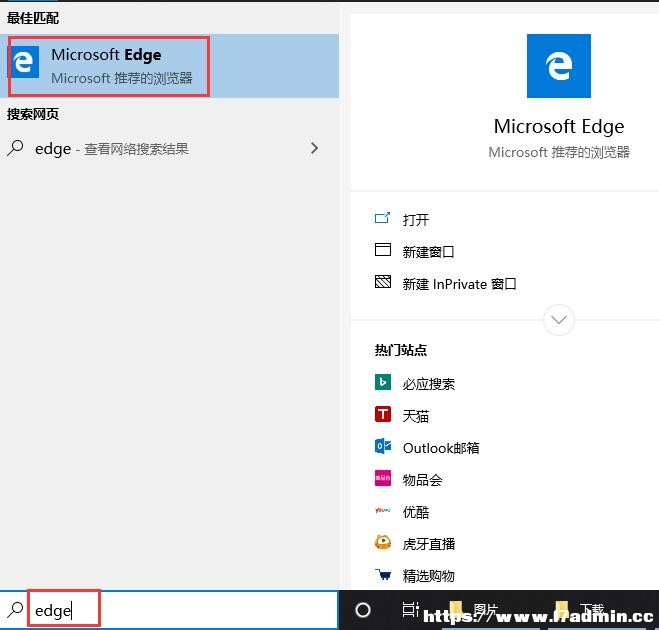Open Outlook邮箱 site link
The image size is (659, 630).
[x=441, y=448]
